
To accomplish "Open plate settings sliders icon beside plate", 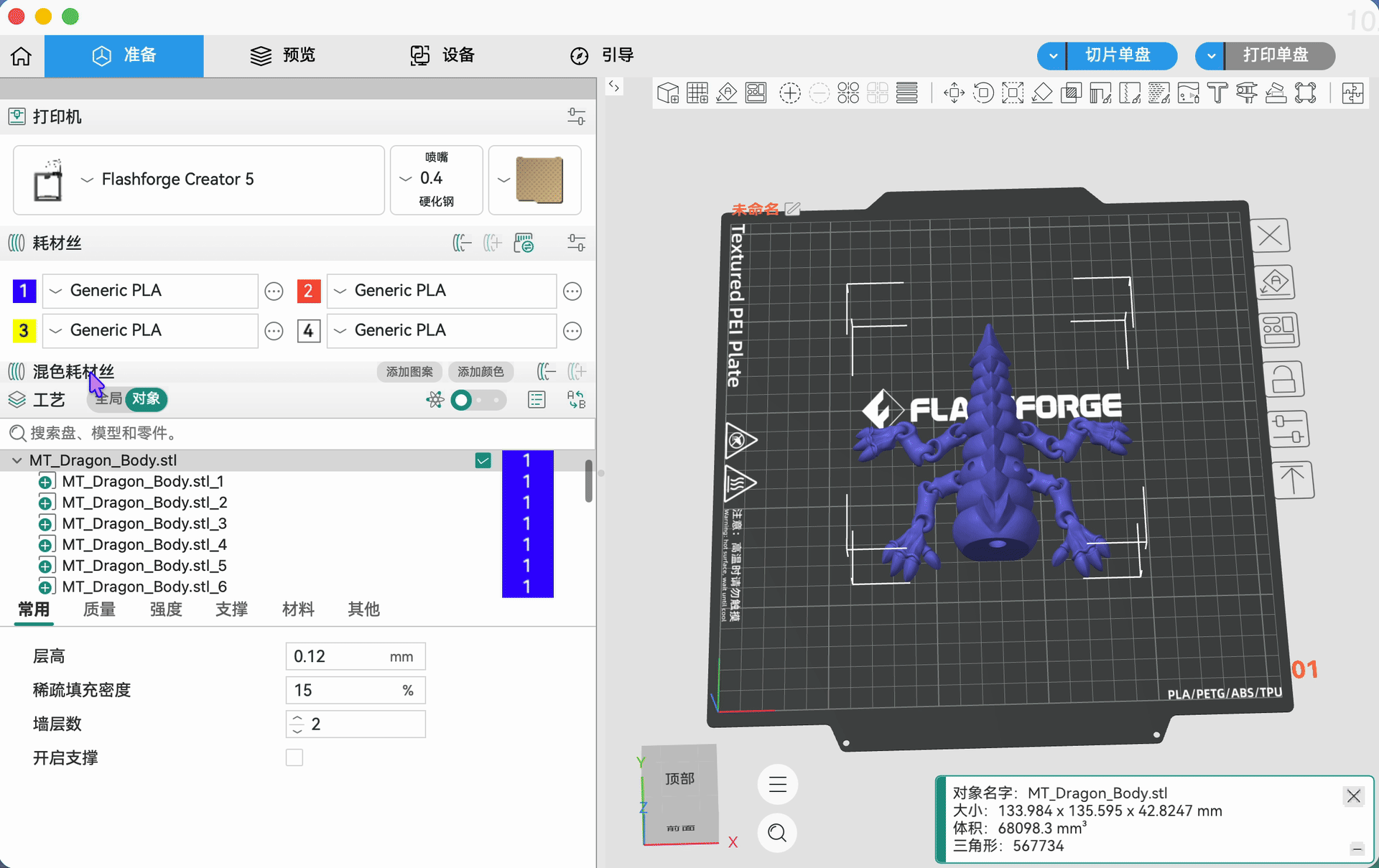I will click(x=1288, y=429).
